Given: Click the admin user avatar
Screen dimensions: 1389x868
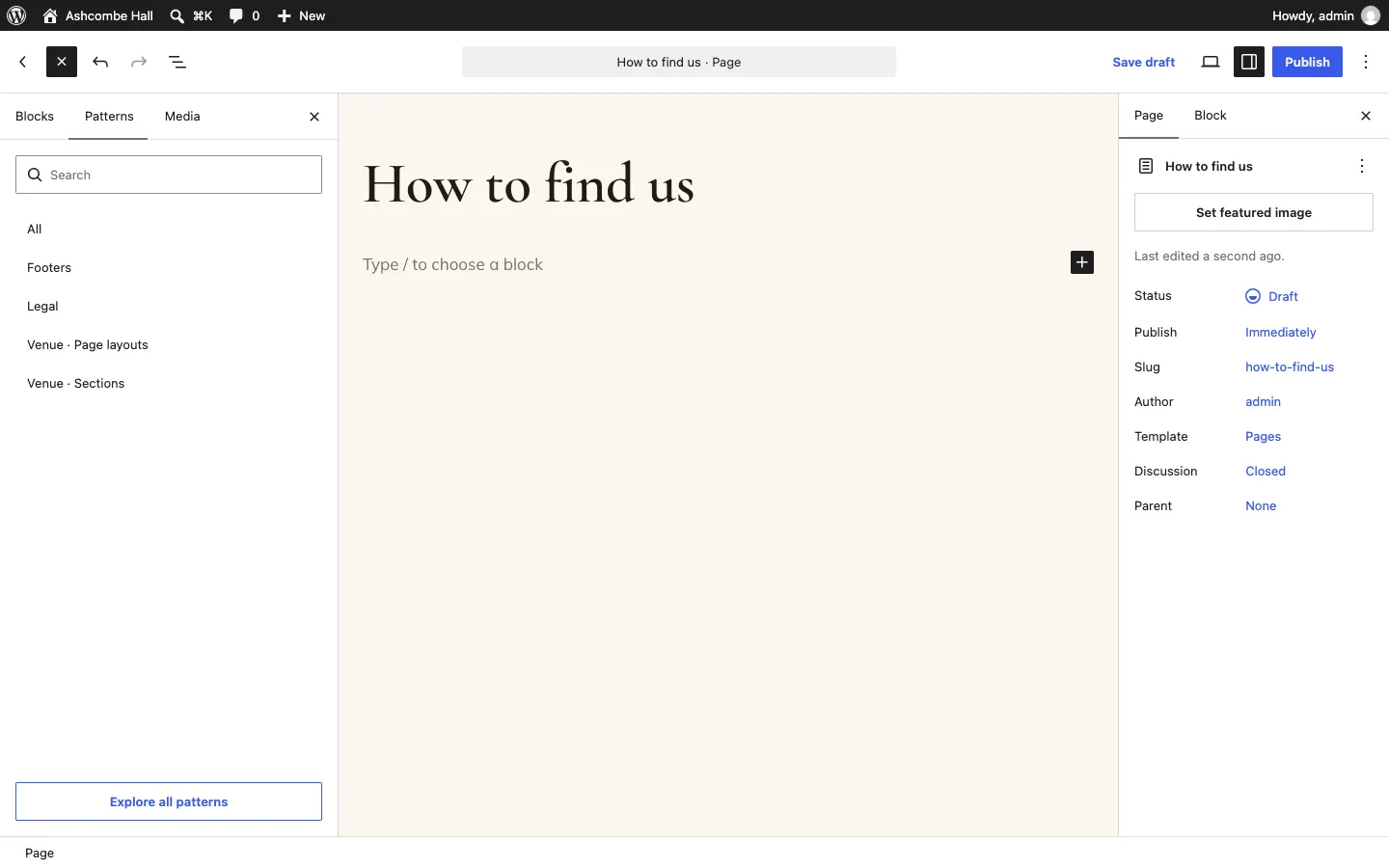Looking at the screenshot, I should click(1371, 15).
